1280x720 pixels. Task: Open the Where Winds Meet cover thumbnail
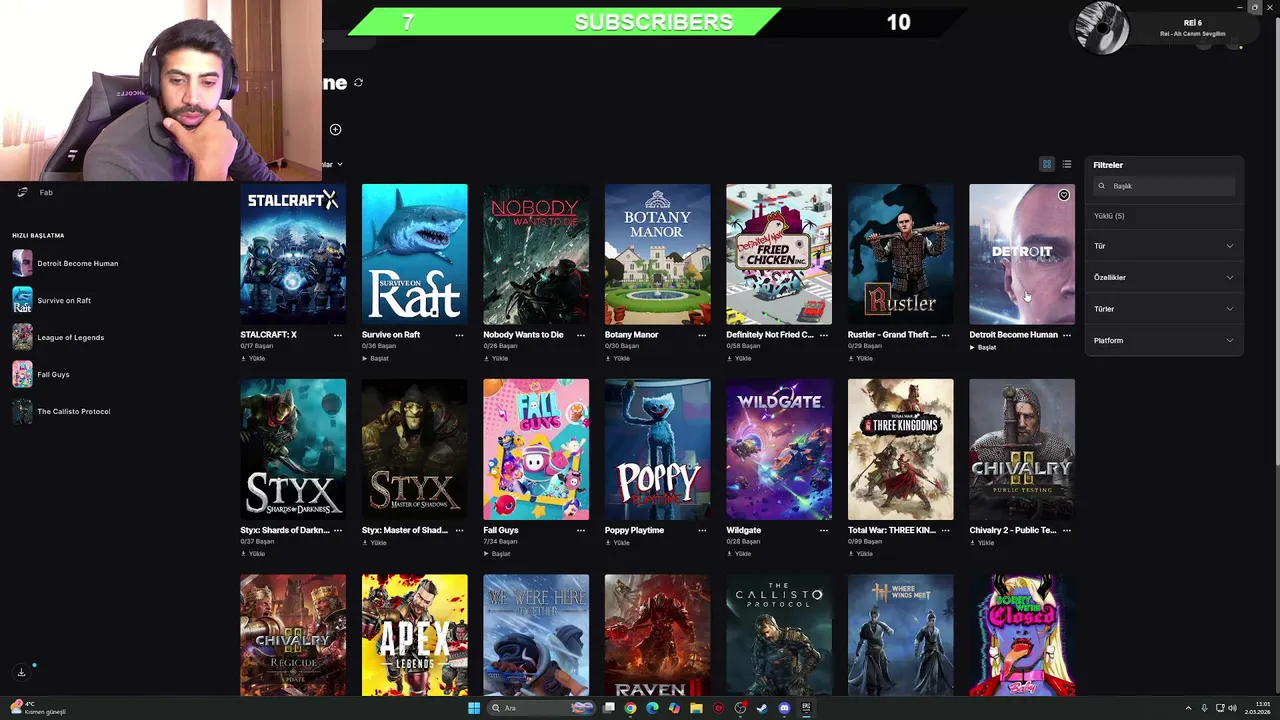point(900,635)
